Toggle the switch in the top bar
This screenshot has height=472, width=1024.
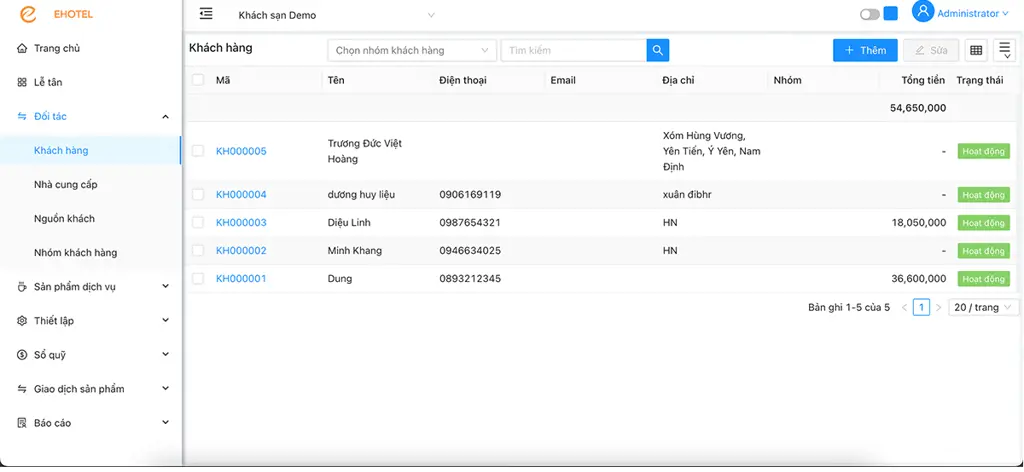[870, 14]
